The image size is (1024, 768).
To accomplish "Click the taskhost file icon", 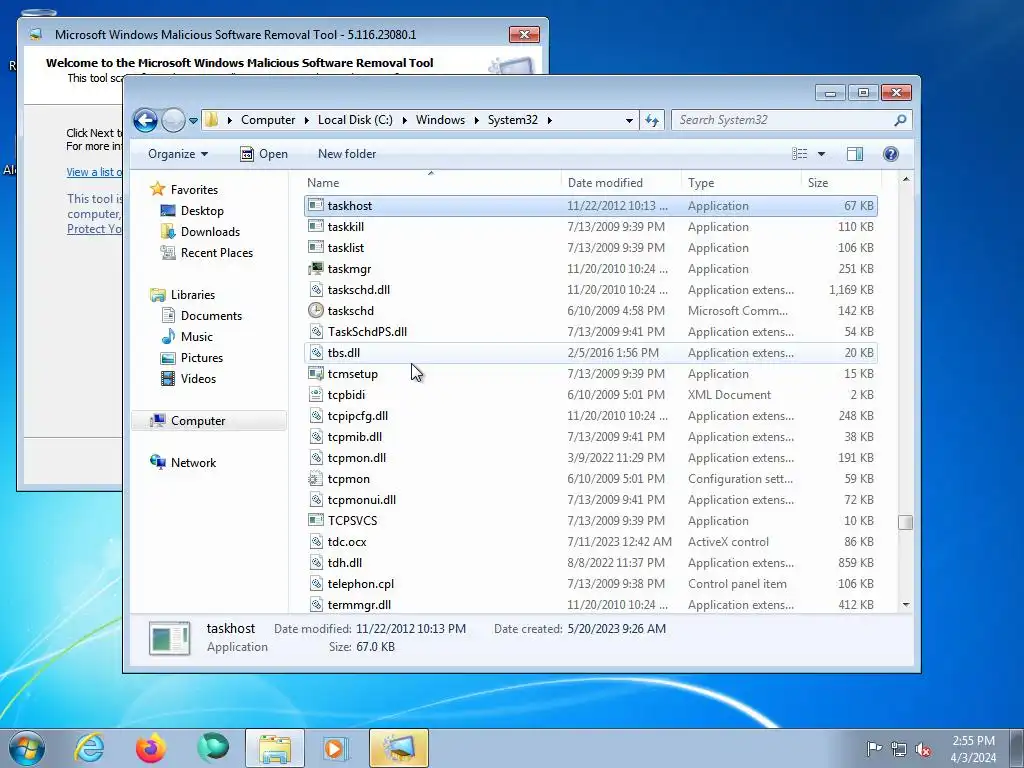I will point(316,206).
